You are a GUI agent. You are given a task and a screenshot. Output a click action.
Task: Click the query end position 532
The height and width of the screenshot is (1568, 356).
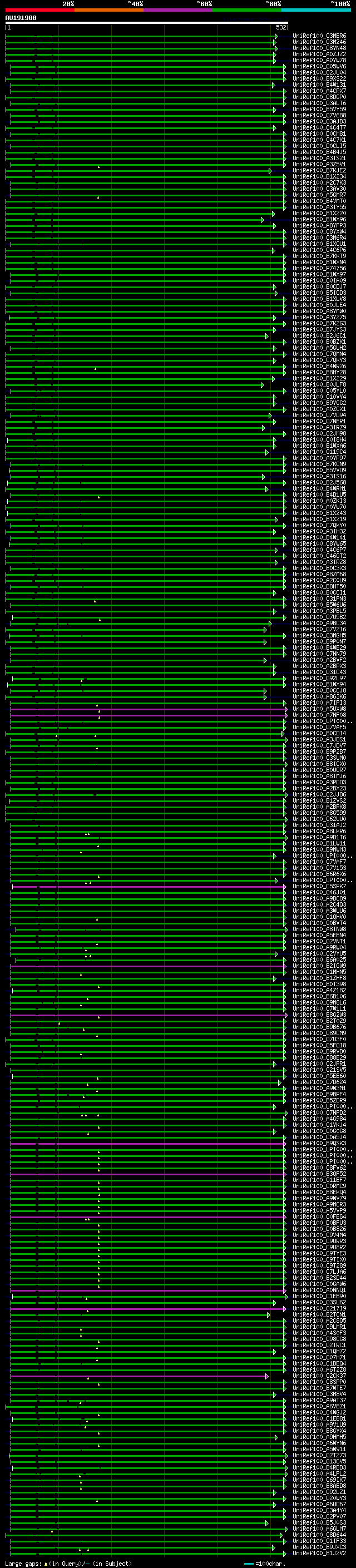(x=280, y=27)
